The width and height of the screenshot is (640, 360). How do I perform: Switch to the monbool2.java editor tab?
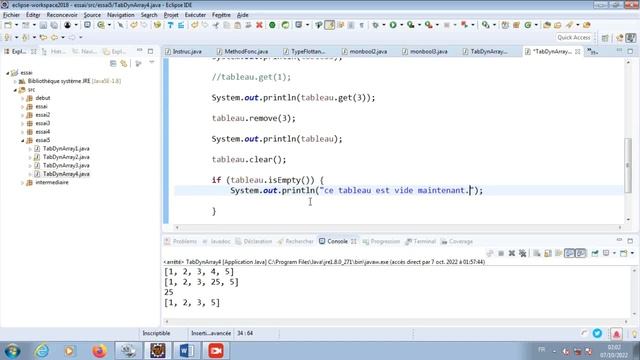point(364,51)
